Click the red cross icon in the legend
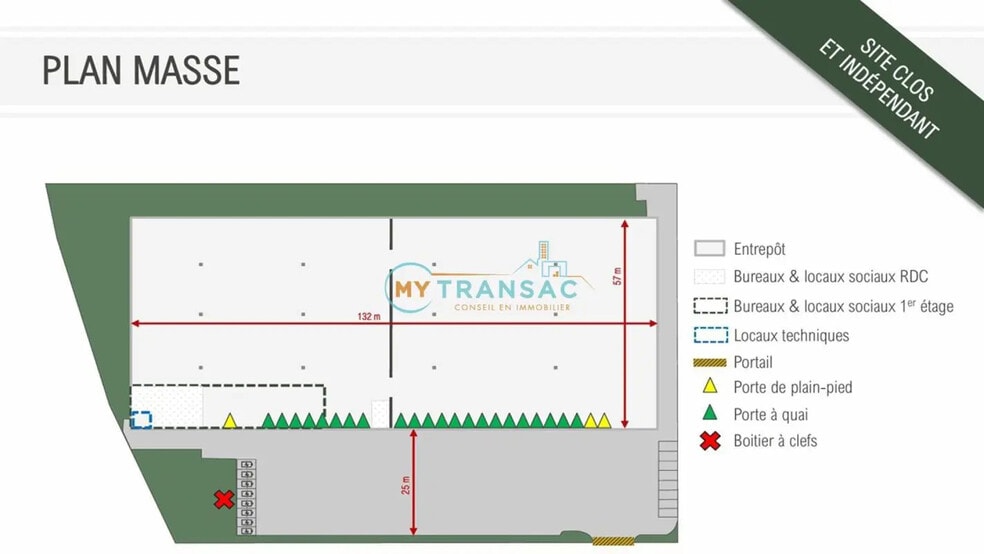This screenshot has height=554, width=984. click(x=710, y=440)
